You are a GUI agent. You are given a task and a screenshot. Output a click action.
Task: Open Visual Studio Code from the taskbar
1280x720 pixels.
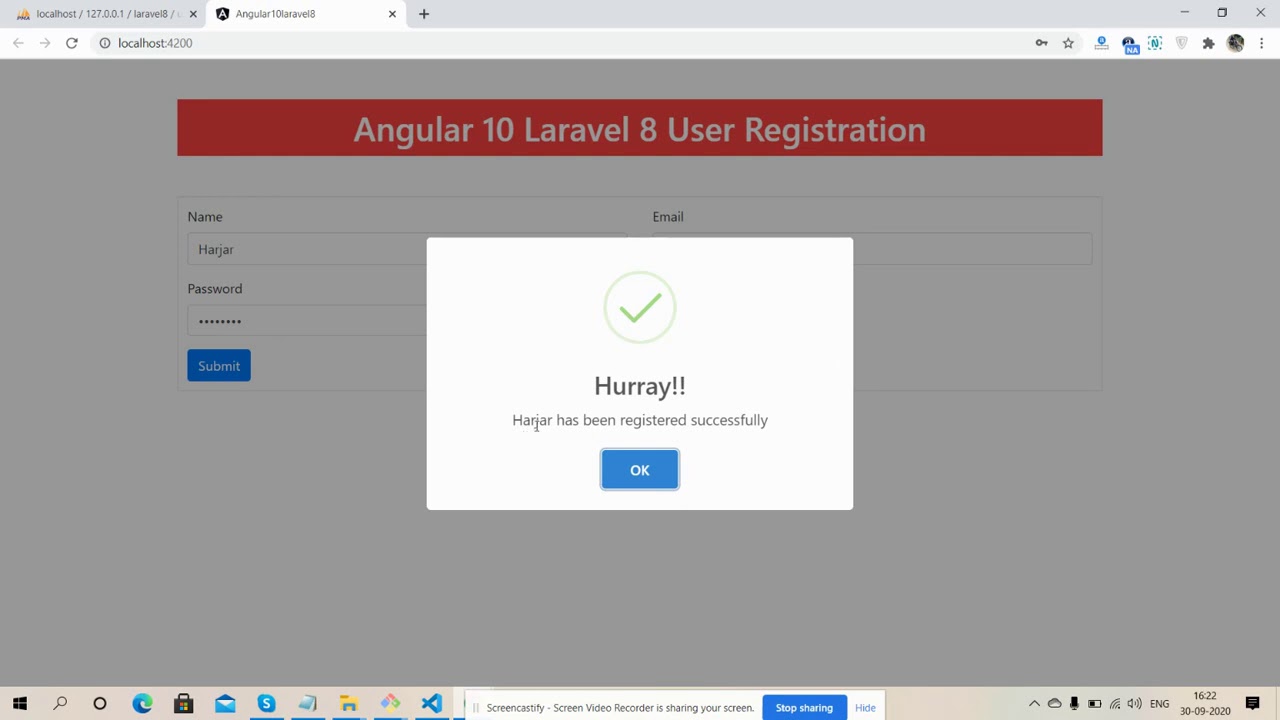(431, 704)
